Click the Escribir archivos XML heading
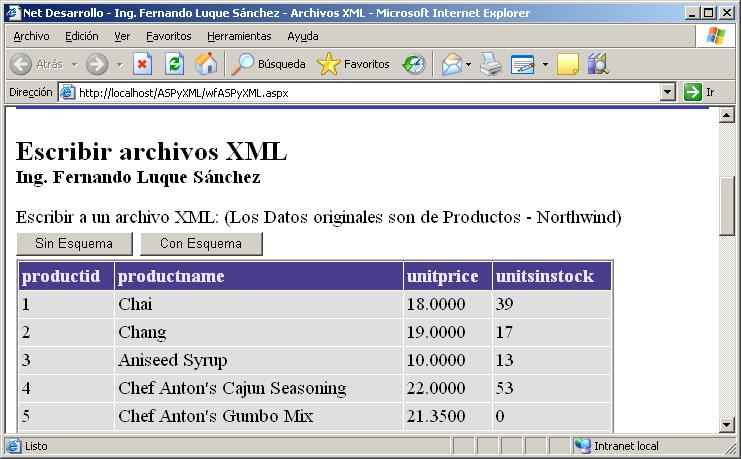Image resolution: width=741 pixels, height=459 pixels. (151, 152)
